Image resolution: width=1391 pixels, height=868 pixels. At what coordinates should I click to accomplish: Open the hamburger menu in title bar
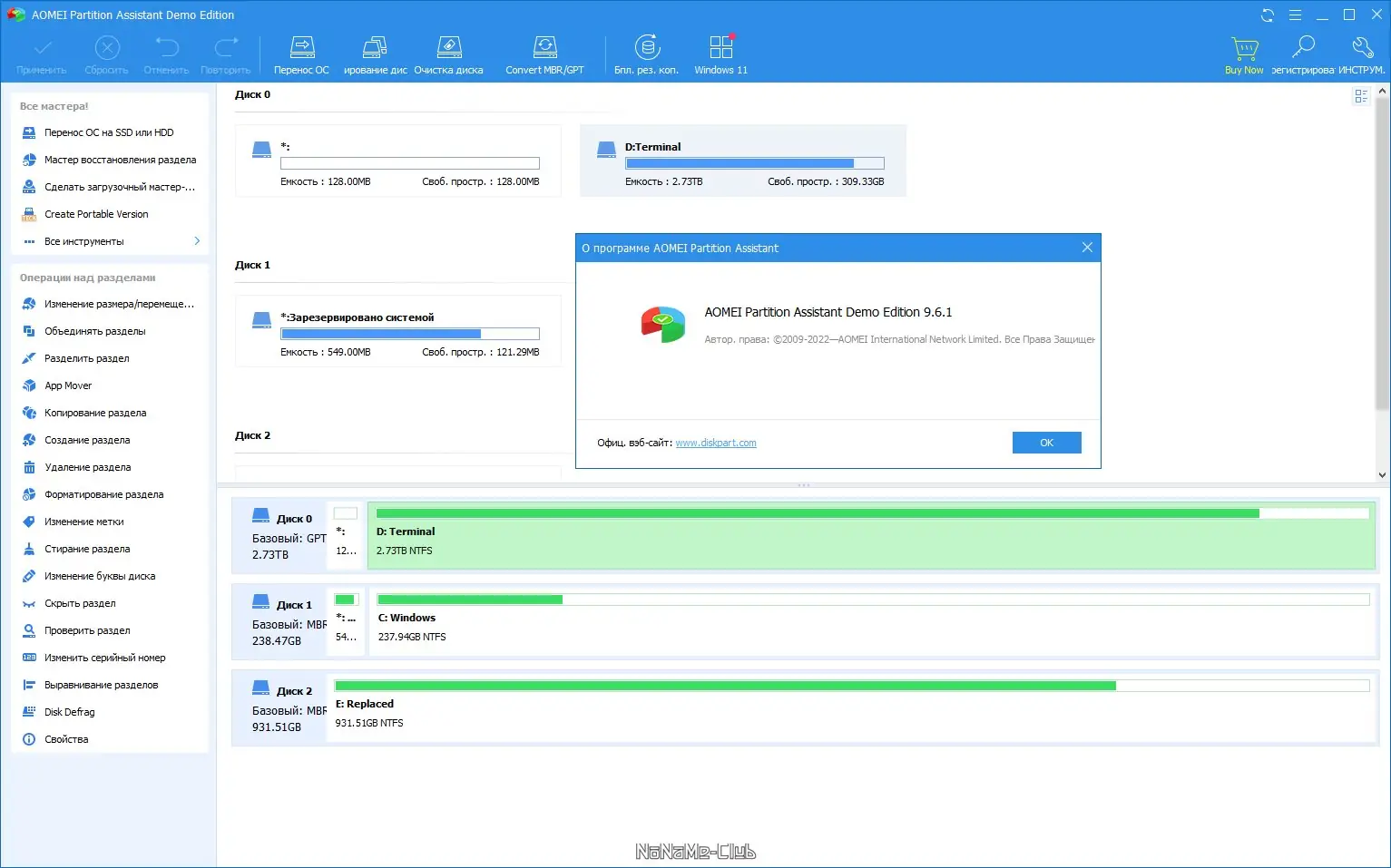pos(1295,15)
